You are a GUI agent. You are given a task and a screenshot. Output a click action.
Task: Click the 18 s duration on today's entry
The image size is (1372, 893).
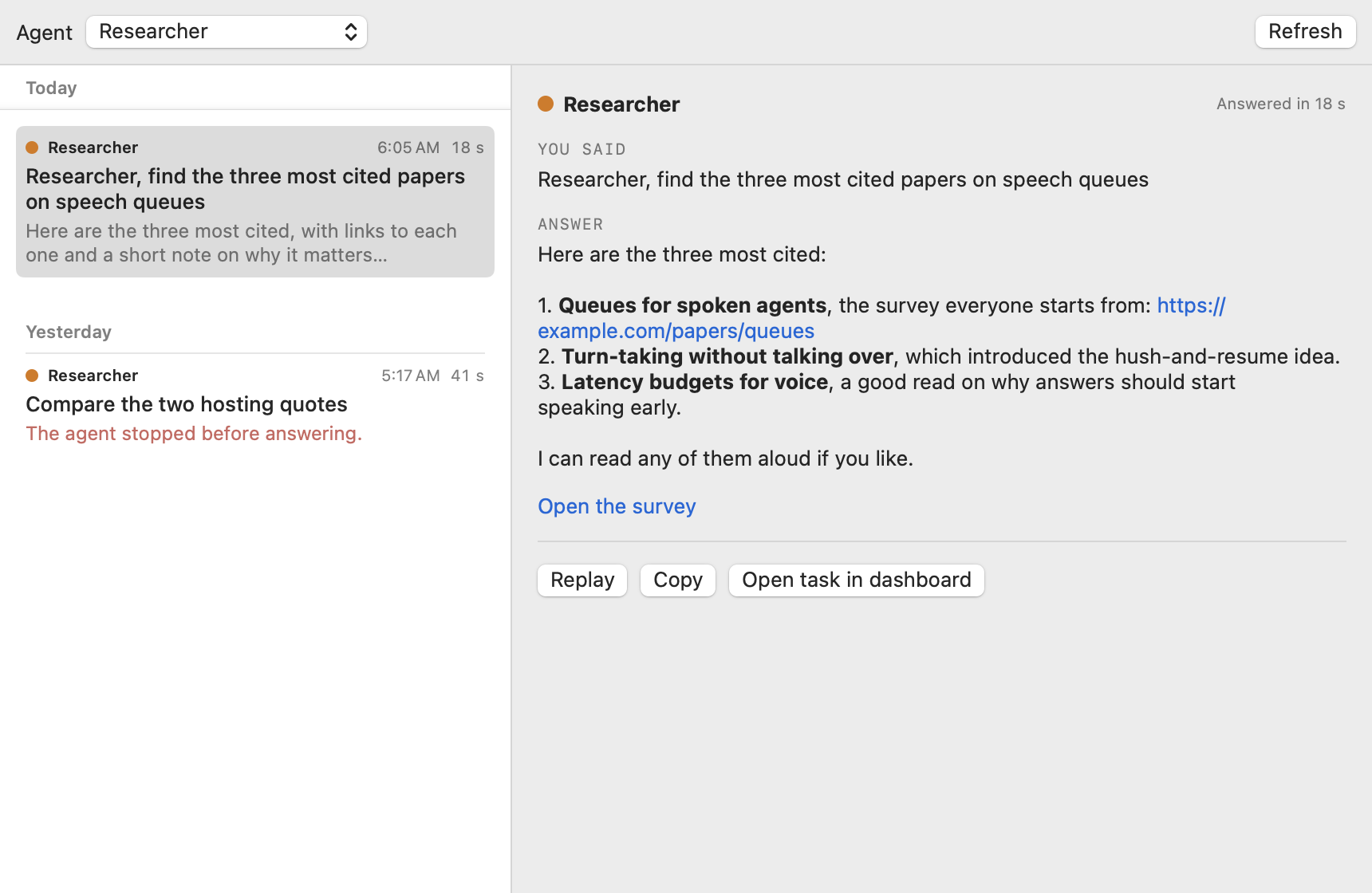[x=467, y=148]
